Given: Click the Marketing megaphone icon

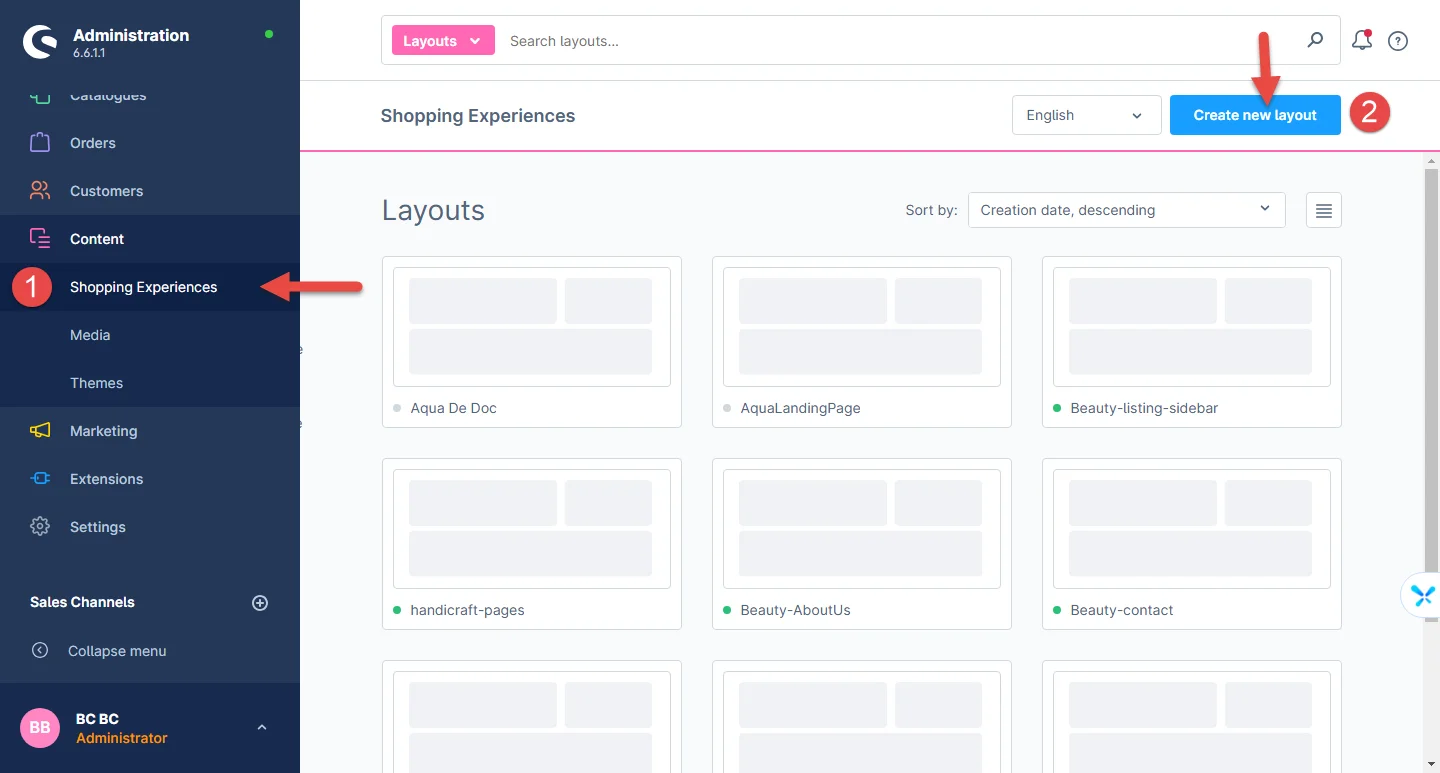Looking at the screenshot, I should coord(40,431).
